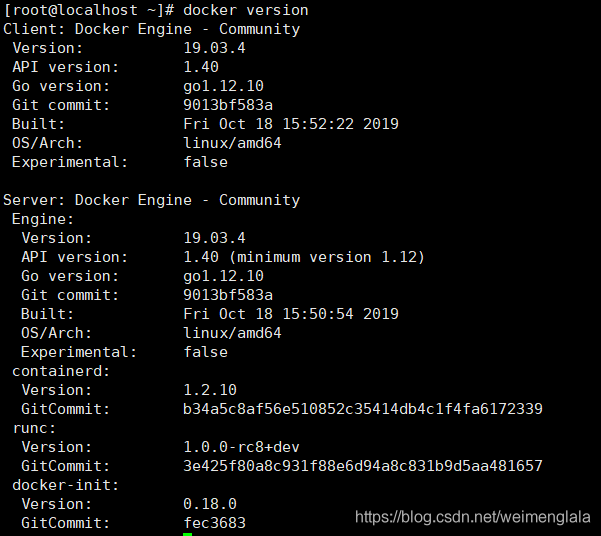Click the 'runc:' section label
Image resolution: width=601 pixels, height=536 pixels.
tap(34, 428)
